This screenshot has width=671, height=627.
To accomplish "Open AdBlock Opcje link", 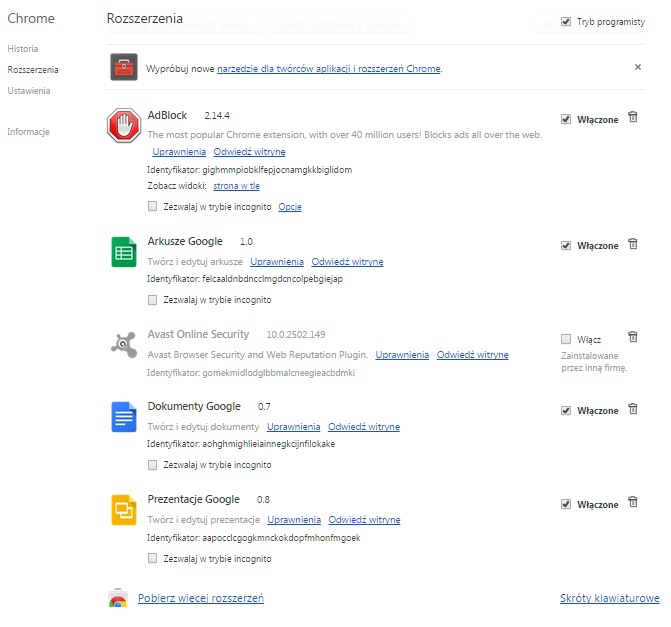I will click(290, 207).
